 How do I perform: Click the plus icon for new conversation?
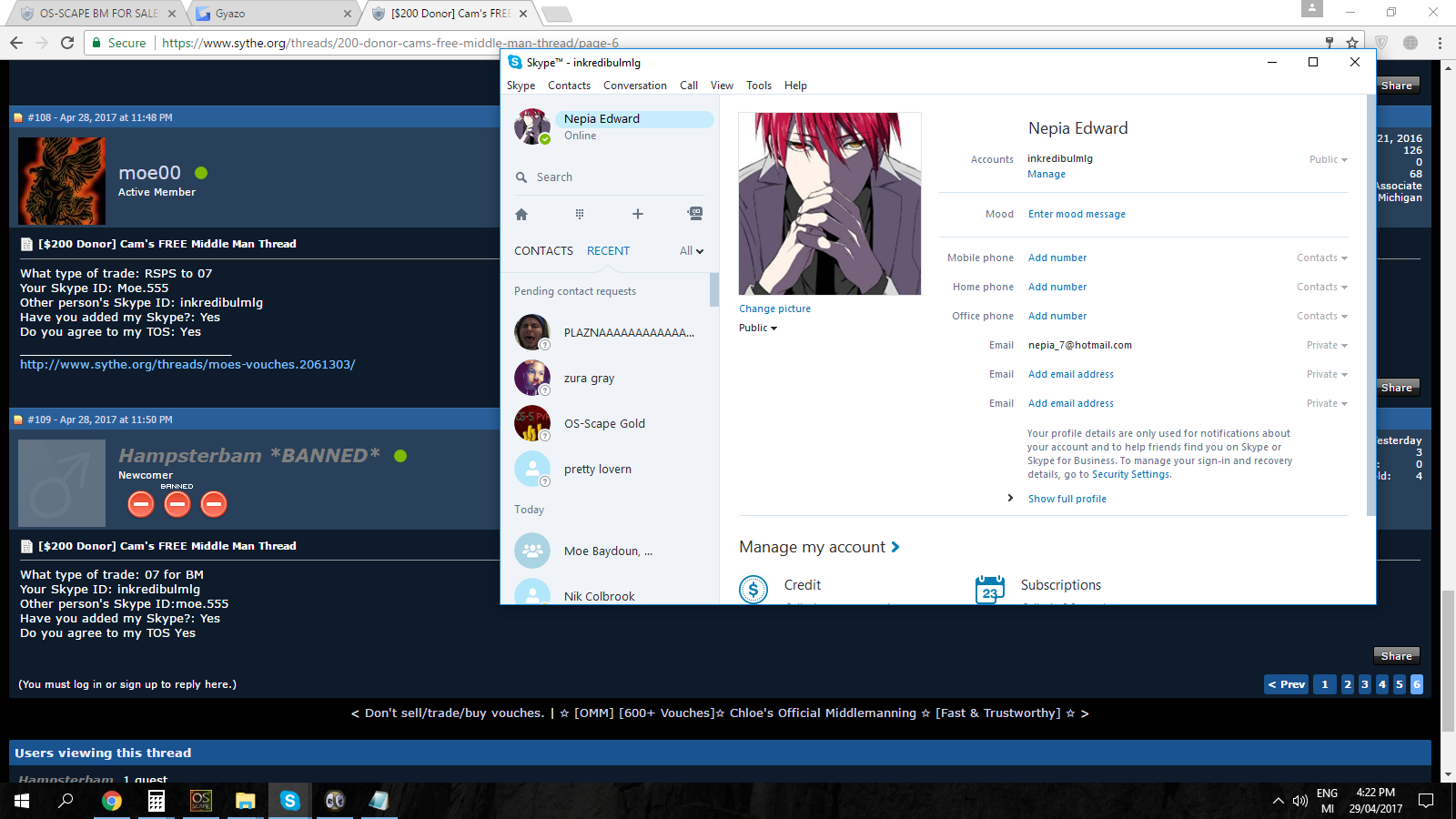(638, 214)
